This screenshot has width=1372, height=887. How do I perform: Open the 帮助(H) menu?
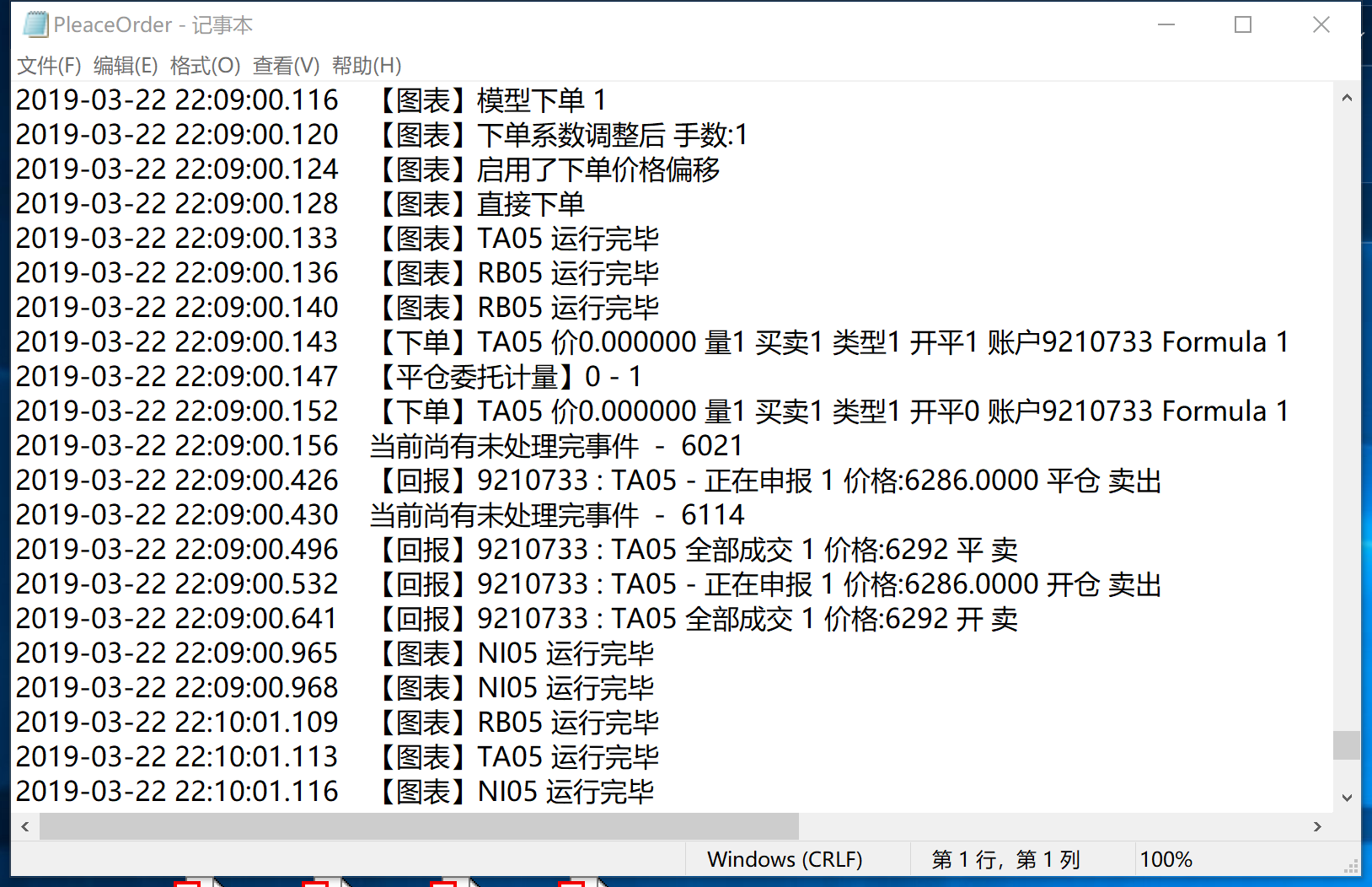(367, 66)
